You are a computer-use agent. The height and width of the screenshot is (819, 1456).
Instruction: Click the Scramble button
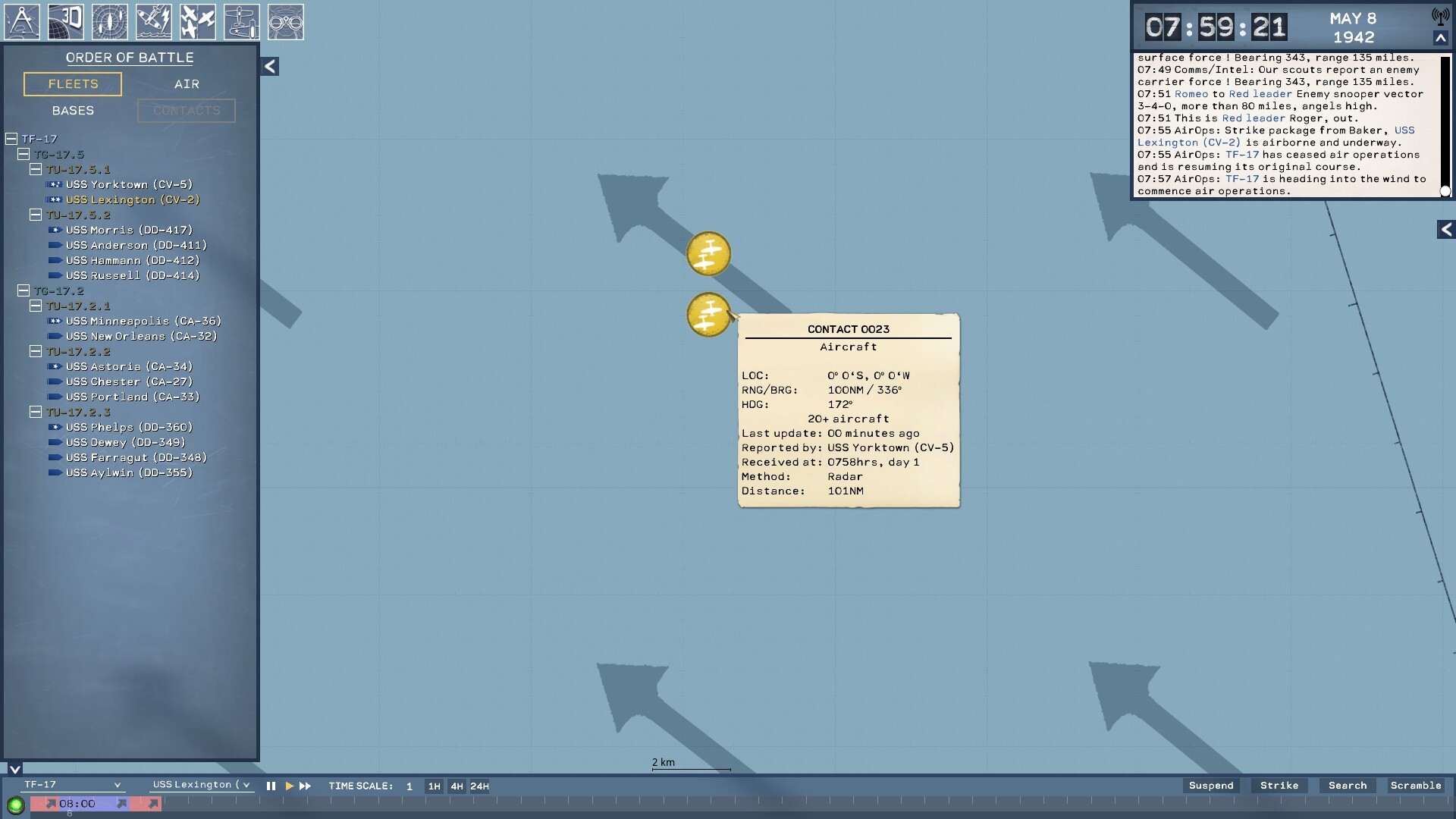1416,786
